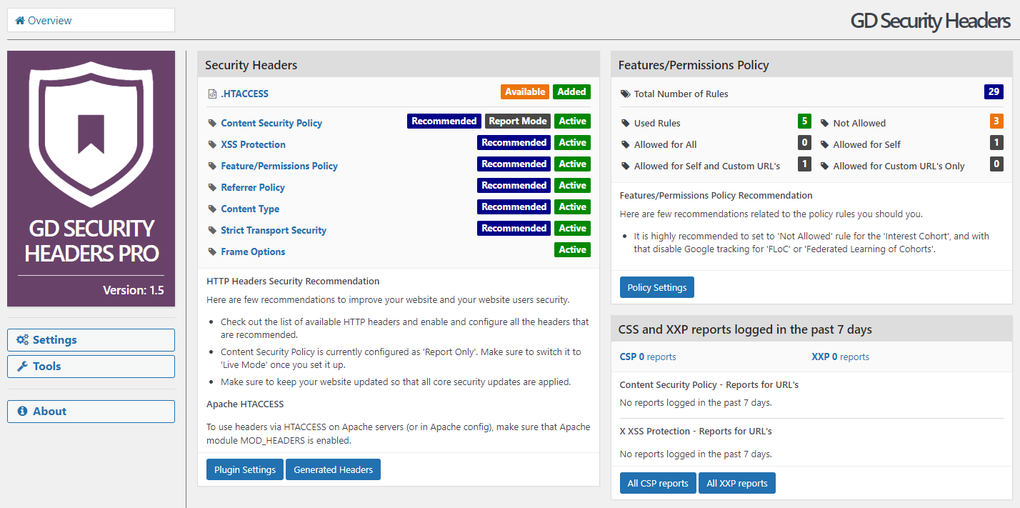Click the tags icon beside Total Number of Rules

point(626,94)
